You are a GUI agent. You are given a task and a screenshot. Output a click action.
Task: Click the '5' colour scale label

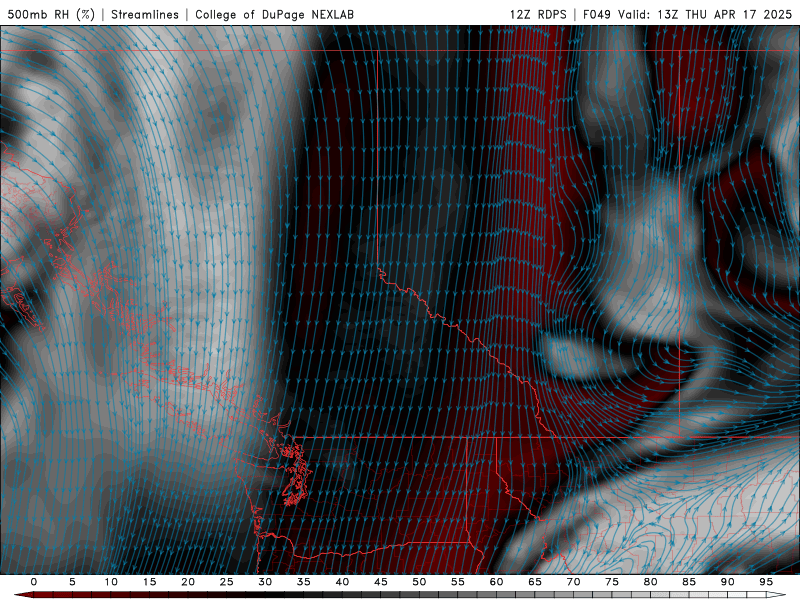(x=72, y=582)
